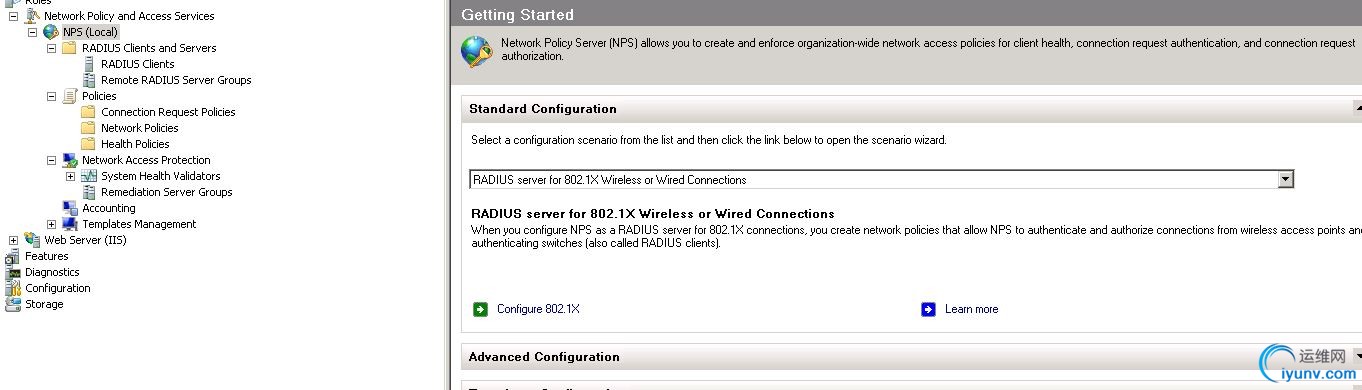Click the Network Access Protection icon
The width and height of the screenshot is (1362, 390).
tap(70, 160)
